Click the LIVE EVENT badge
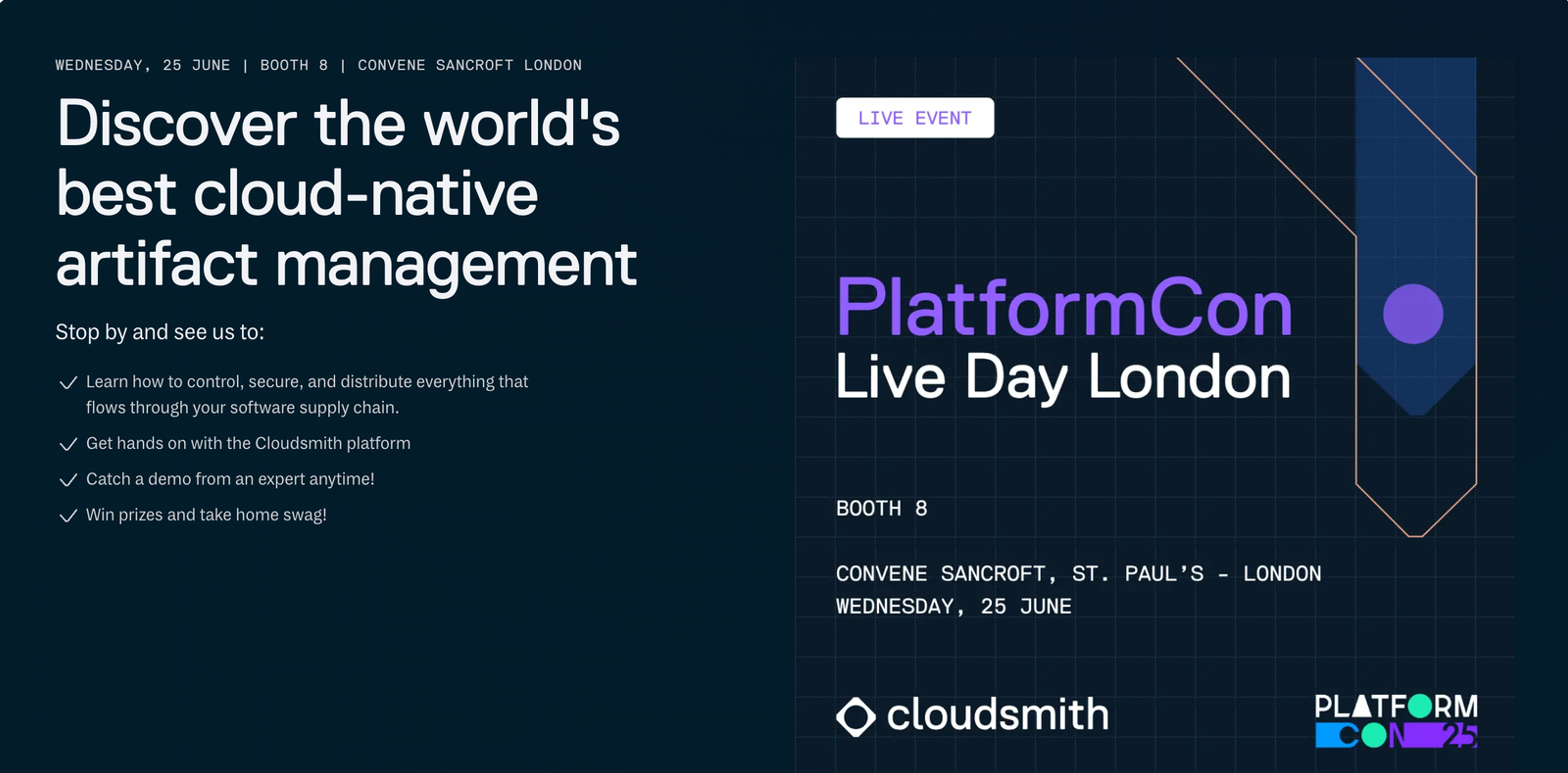This screenshot has width=1568, height=773. tap(914, 118)
